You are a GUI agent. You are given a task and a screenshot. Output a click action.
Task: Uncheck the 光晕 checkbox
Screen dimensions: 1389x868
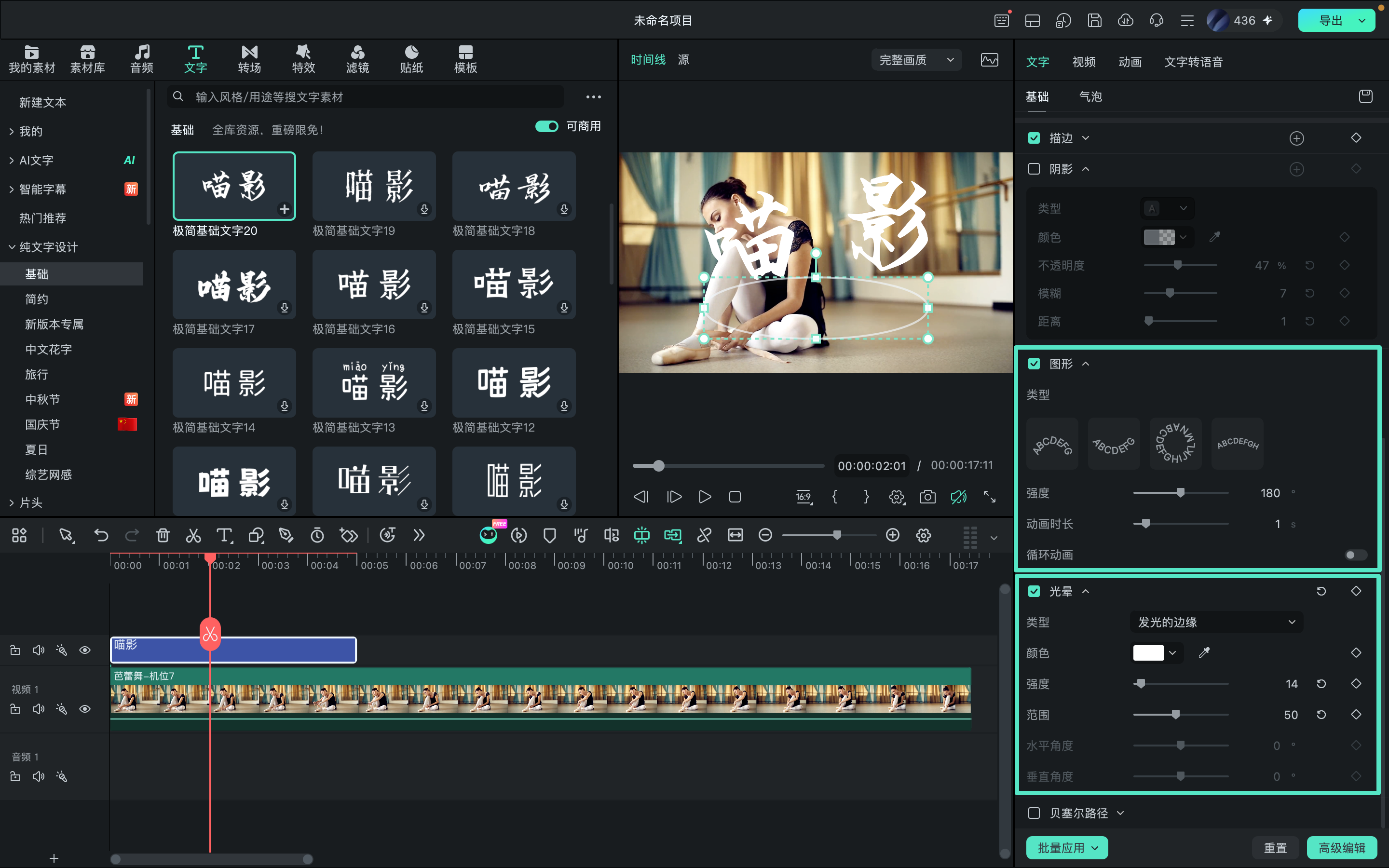(x=1034, y=591)
